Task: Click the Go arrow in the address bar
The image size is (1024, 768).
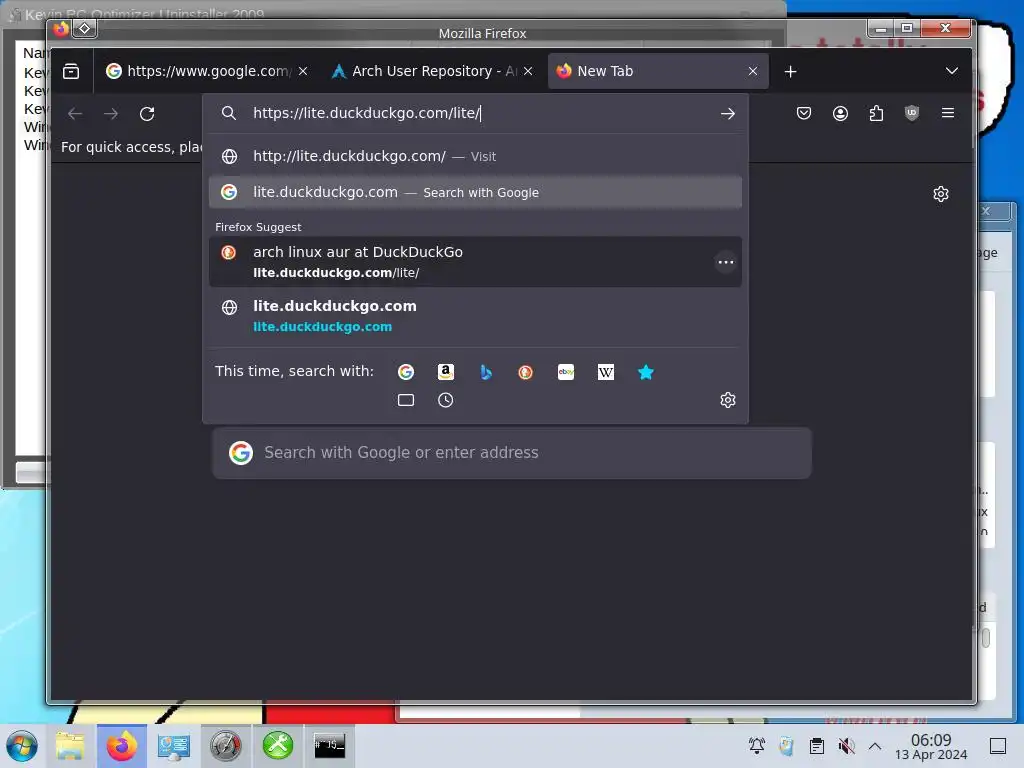Action: coord(728,114)
